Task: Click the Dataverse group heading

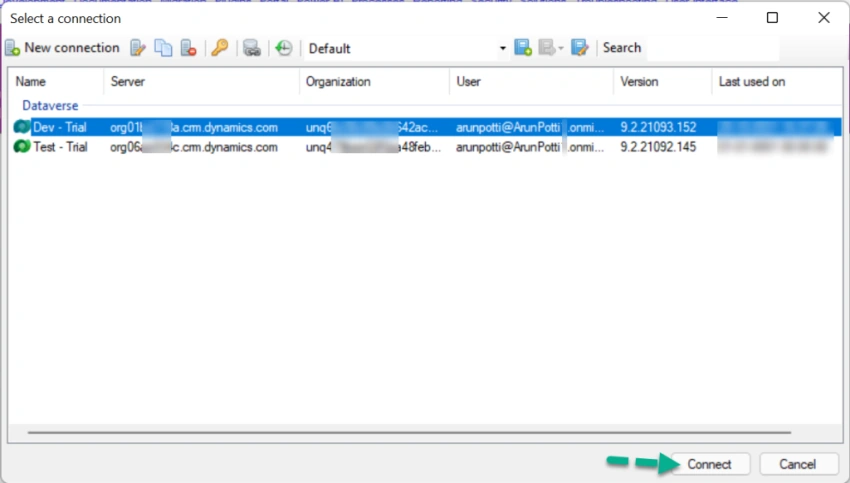Action: (x=50, y=106)
